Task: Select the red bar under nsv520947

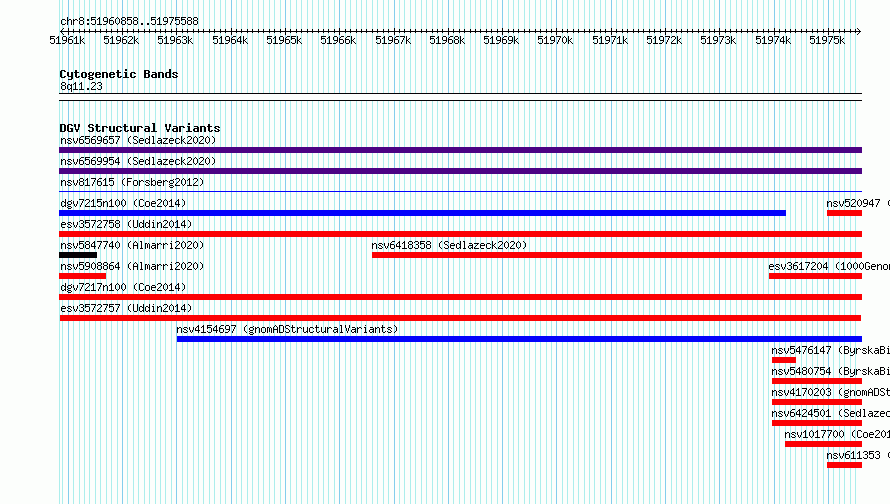Action: click(x=845, y=213)
